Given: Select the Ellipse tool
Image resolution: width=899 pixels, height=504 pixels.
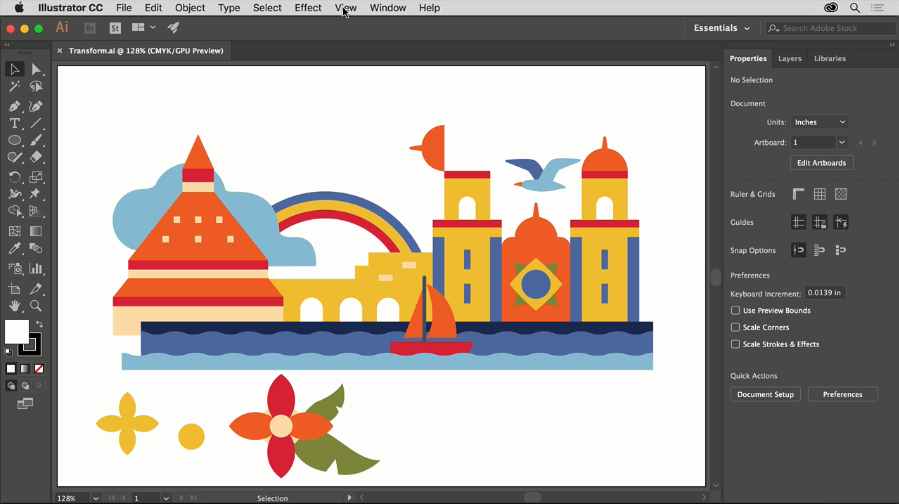Looking at the screenshot, I should click(x=14, y=140).
